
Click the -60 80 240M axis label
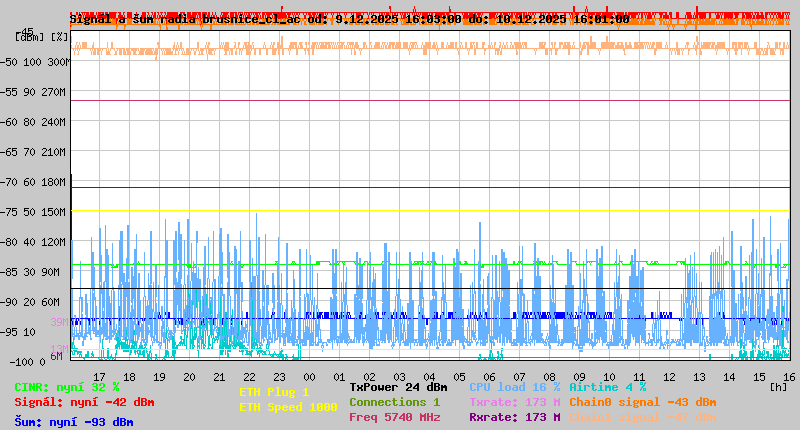(33, 122)
